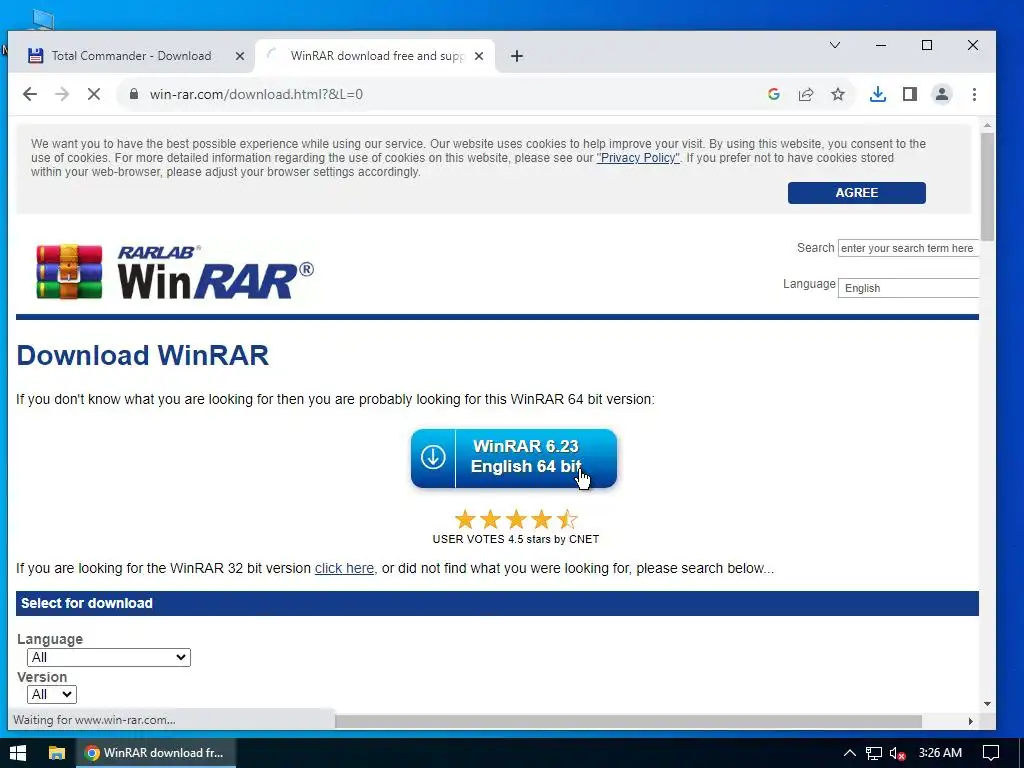Accept cookies with AGREE button

(856, 193)
